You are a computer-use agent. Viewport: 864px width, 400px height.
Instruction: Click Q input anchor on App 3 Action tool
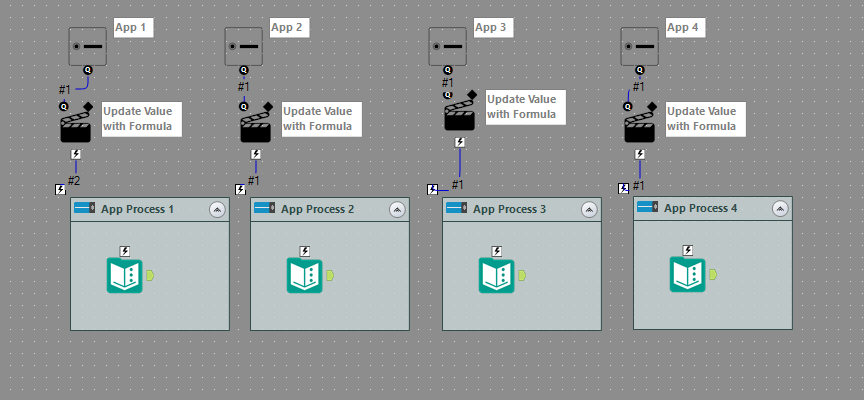coord(447,95)
